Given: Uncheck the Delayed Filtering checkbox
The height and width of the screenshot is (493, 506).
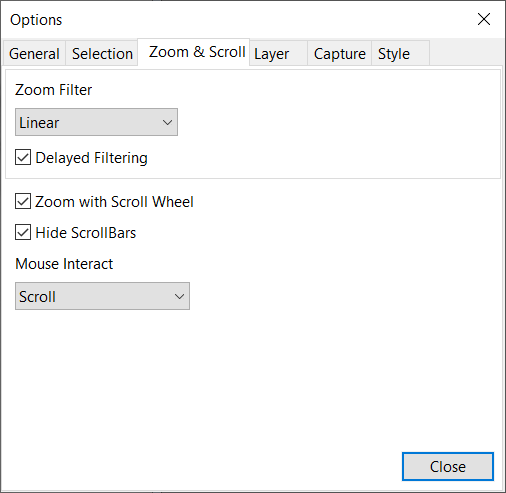Looking at the screenshot, I should (23, 157).
